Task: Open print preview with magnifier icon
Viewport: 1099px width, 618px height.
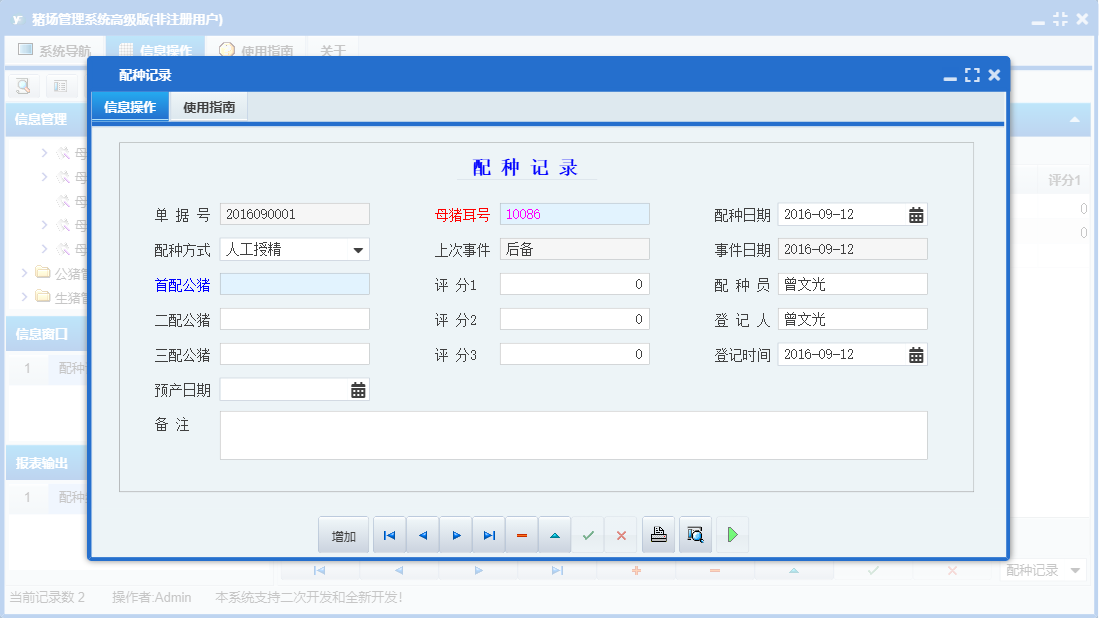Action: coord(695,536)
